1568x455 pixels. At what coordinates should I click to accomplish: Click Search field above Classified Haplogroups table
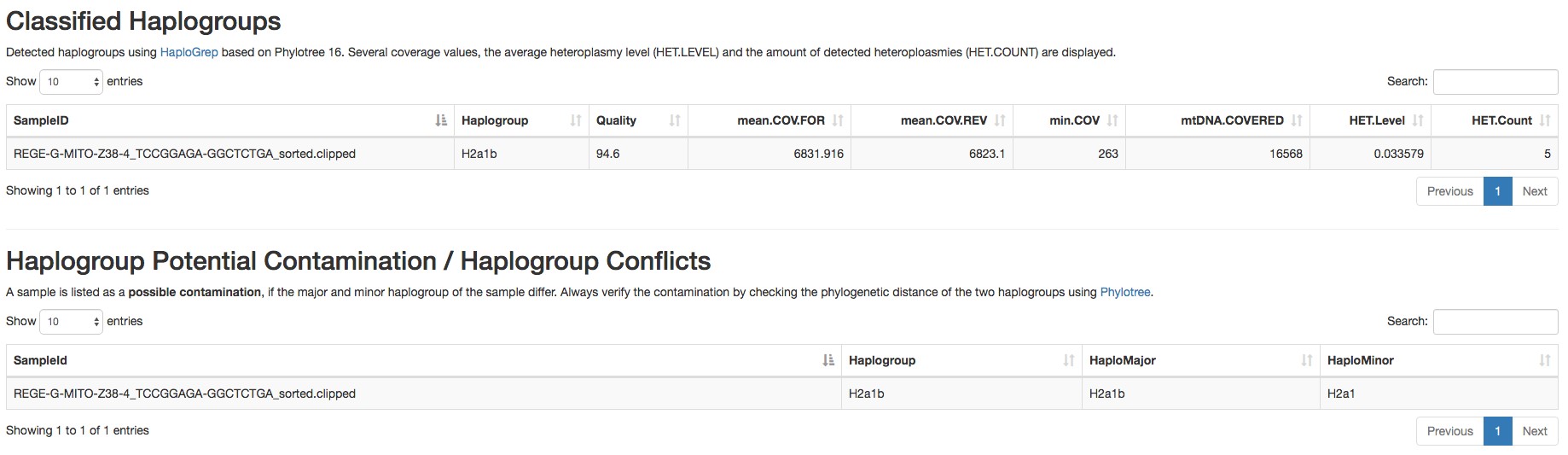pyautogui.click(x=1495, y=82)
